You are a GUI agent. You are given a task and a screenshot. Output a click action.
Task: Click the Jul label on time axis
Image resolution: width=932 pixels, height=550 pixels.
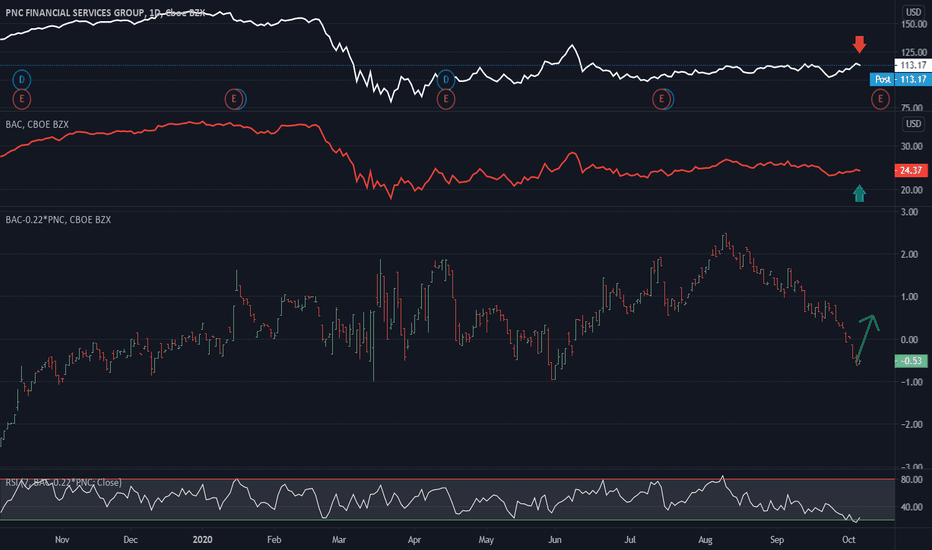coord(629,540)
